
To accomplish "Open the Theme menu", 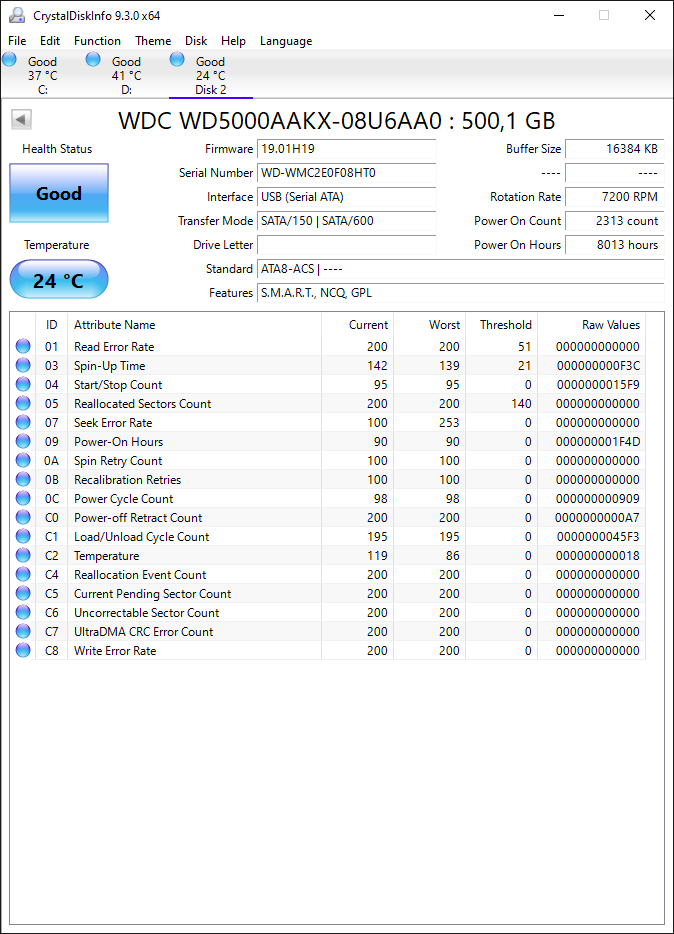I will coord(153,41).
